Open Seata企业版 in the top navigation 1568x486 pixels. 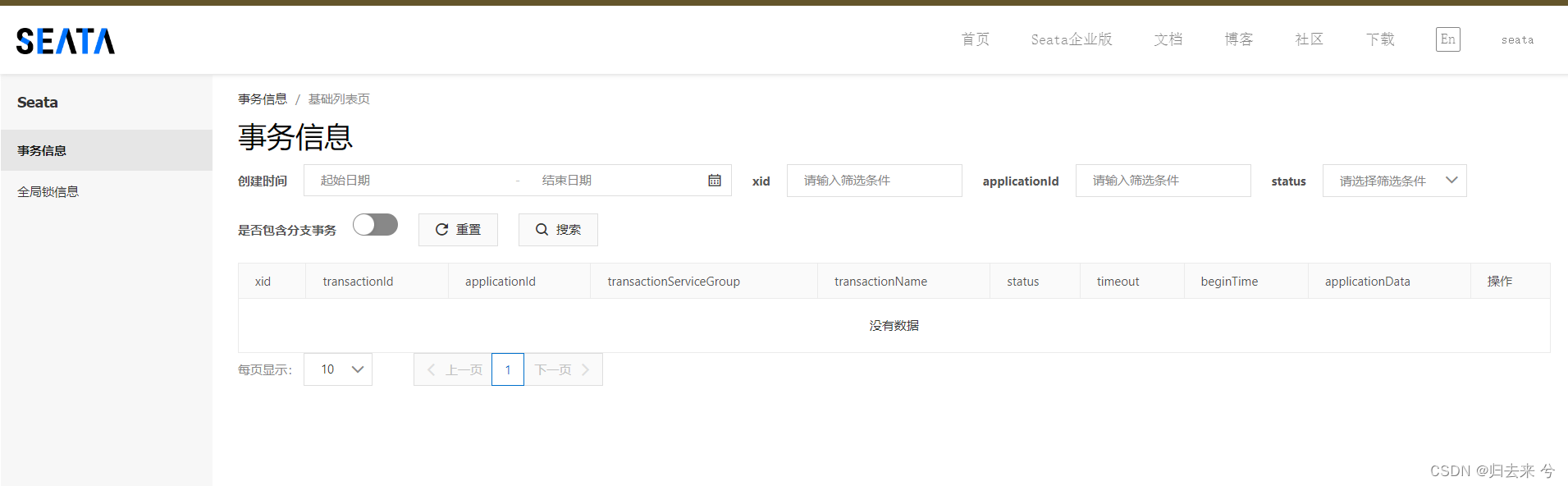1072,39
